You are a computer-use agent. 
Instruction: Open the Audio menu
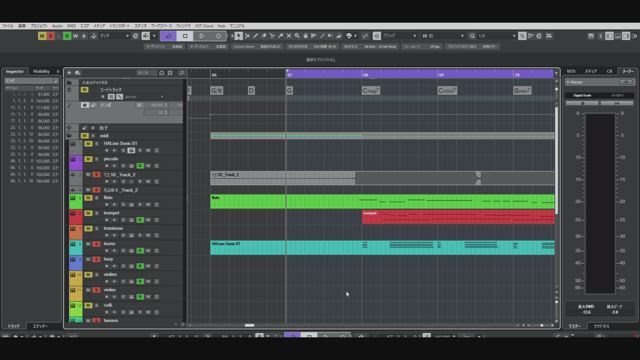pos(57,26)
